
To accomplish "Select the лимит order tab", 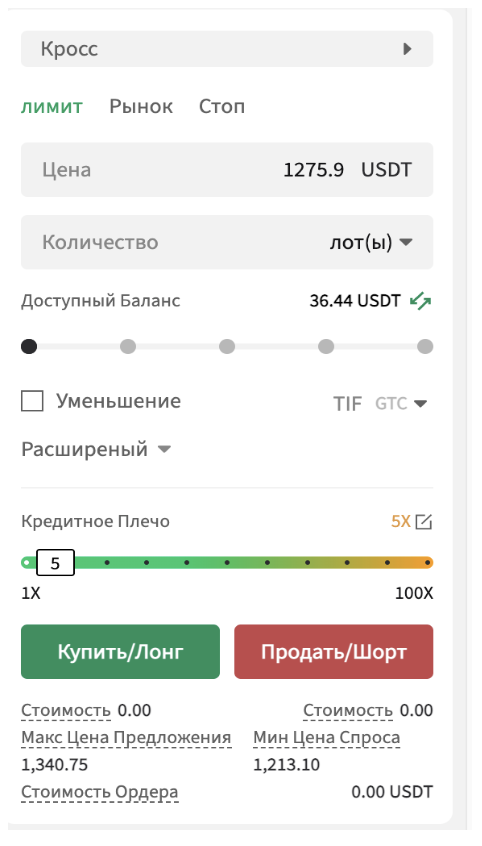I will (52, 106).
